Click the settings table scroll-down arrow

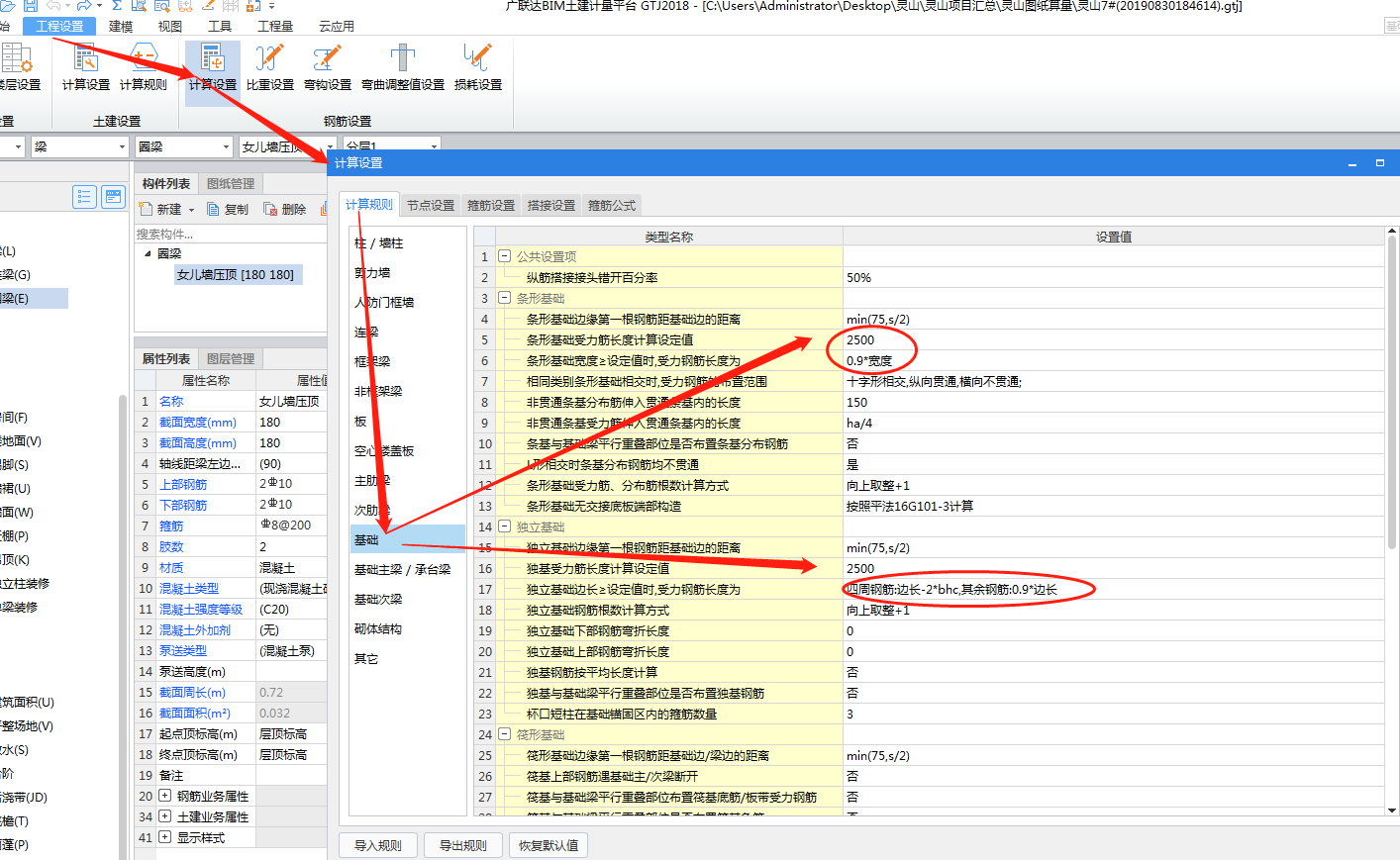[x=1392, y=810]
